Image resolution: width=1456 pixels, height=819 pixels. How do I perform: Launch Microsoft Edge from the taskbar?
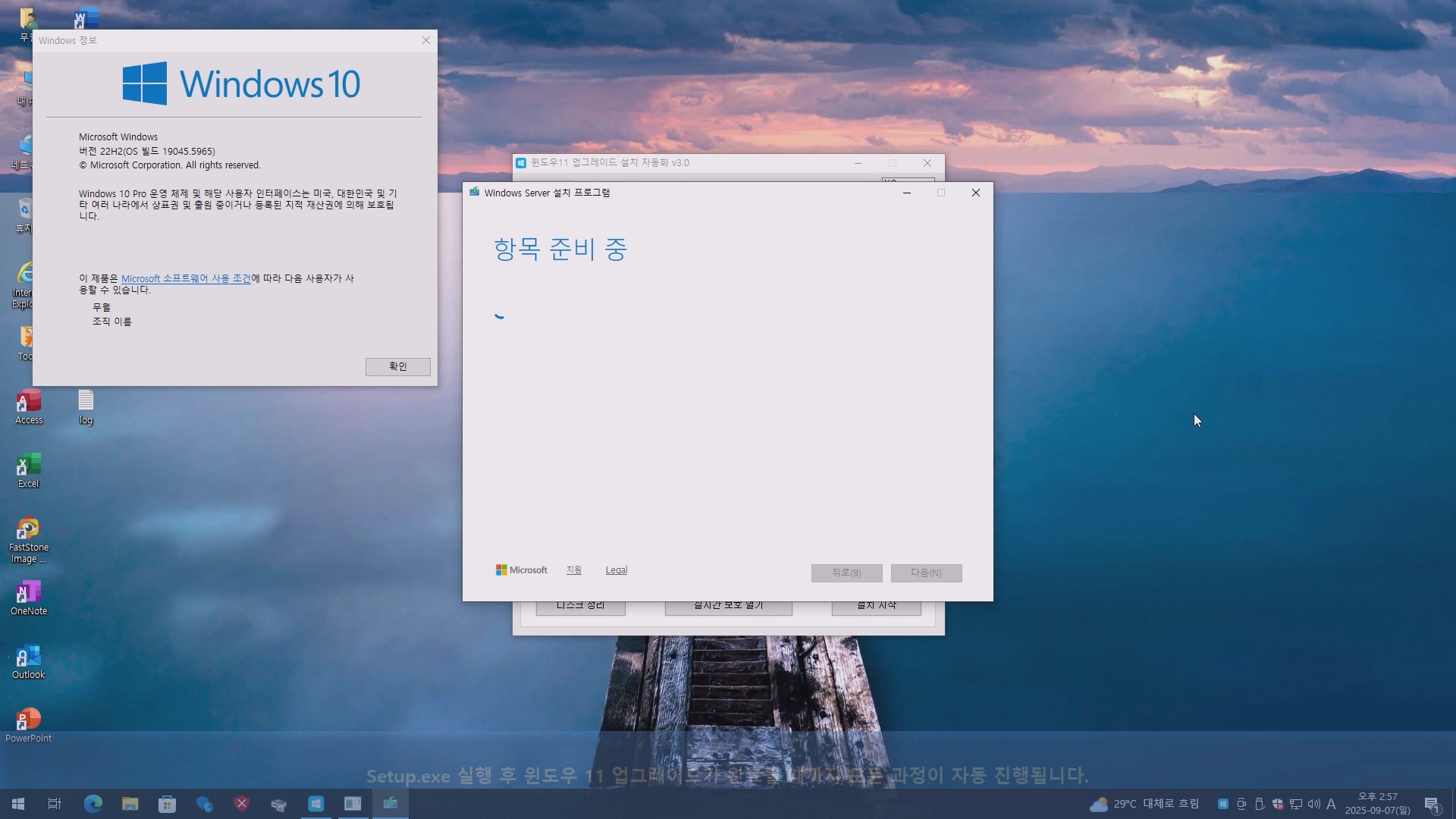(93, 804)
